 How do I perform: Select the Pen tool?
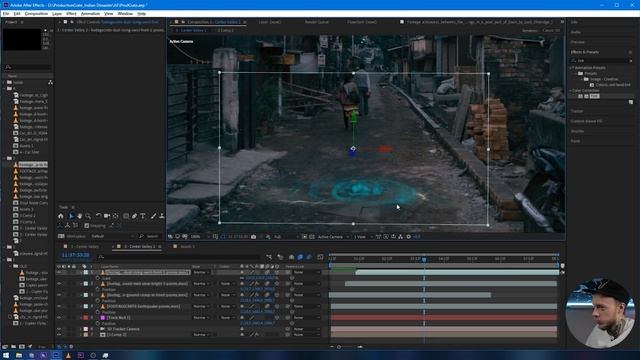[134, 216]
